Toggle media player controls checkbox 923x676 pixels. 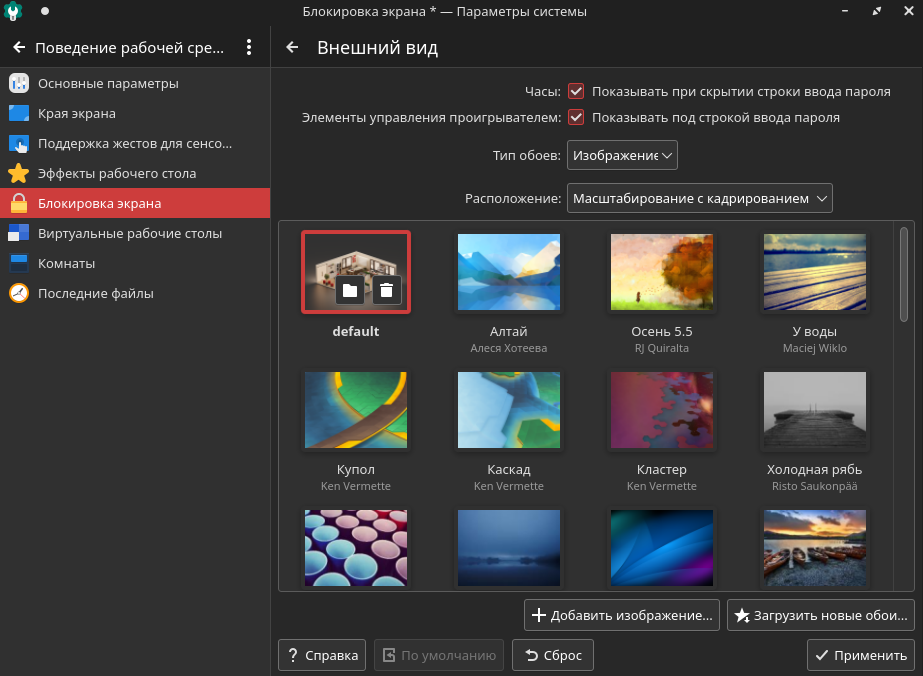576,117
